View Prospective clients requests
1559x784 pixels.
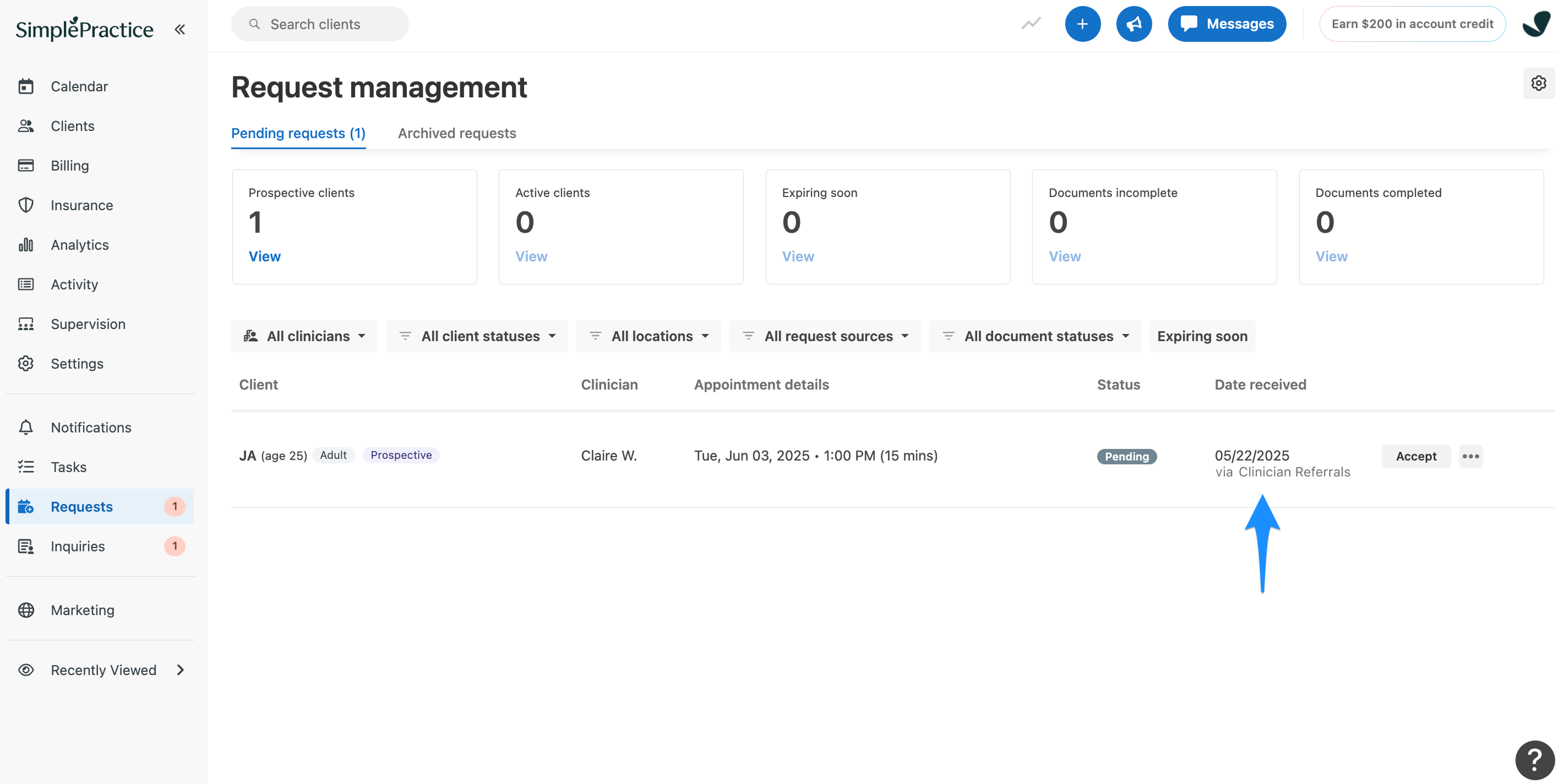pos(264,256)
